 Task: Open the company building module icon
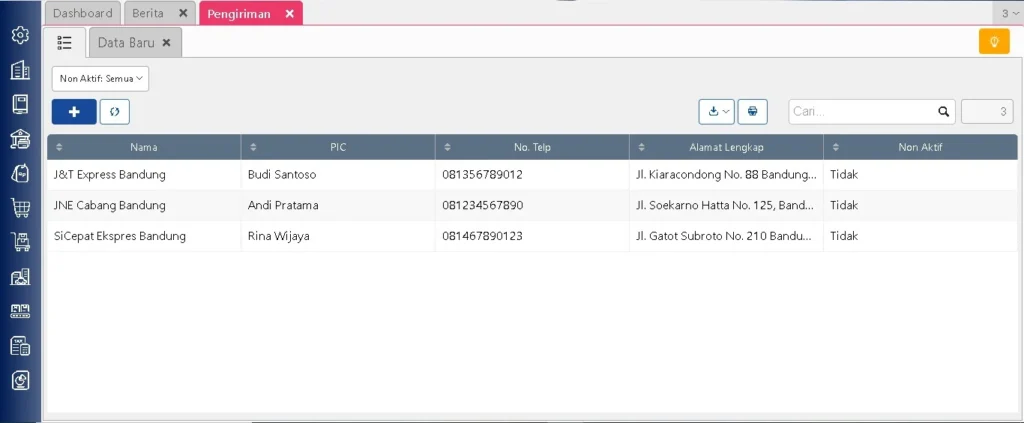21,70
